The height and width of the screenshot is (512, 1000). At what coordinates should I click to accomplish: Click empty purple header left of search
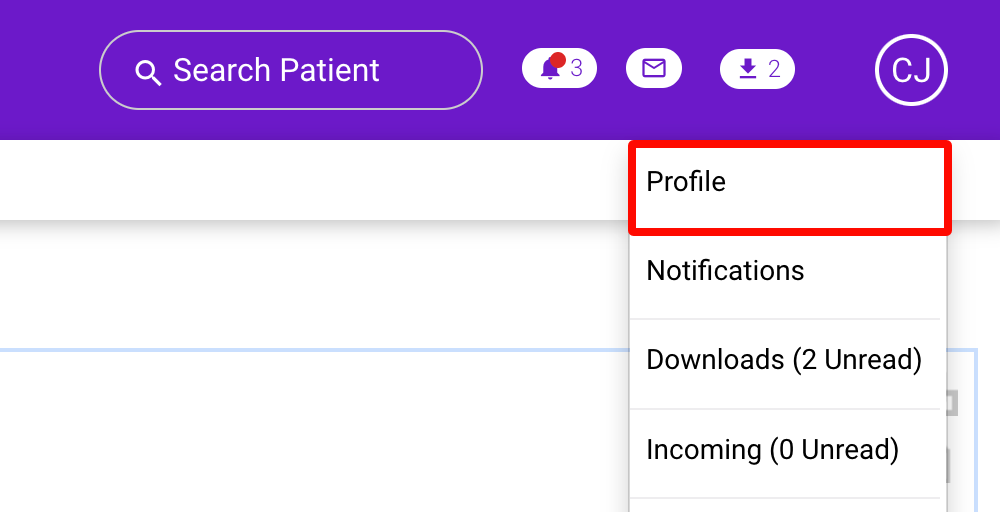point(50,70)
